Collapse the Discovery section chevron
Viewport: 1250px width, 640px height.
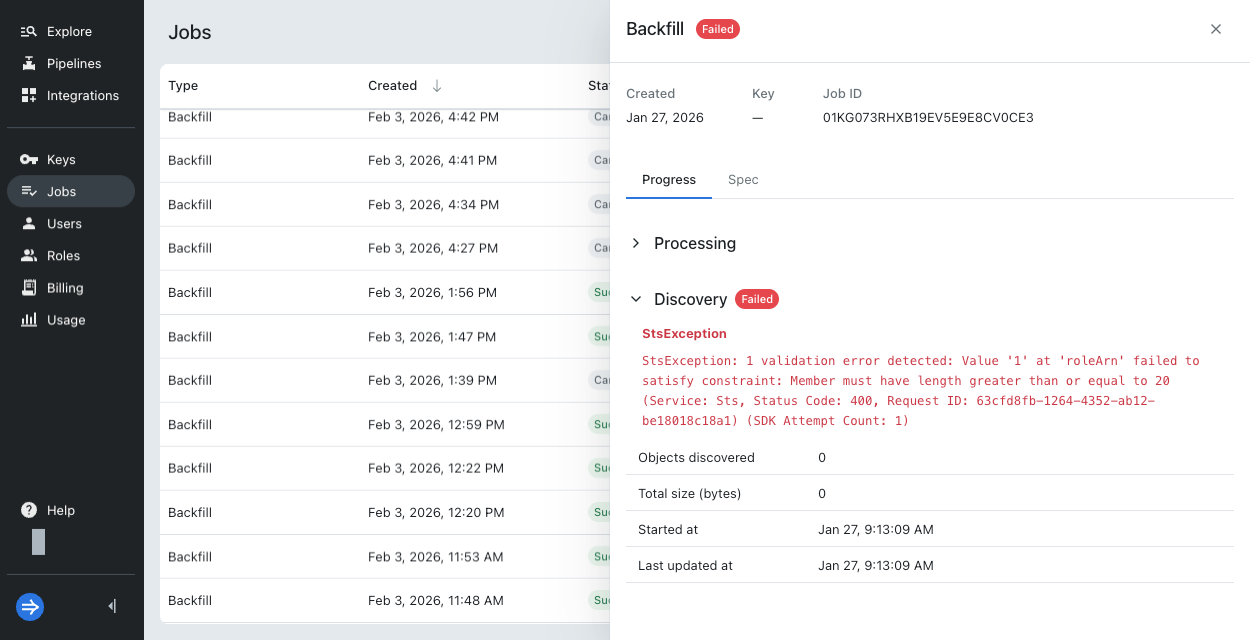point(636,299)
